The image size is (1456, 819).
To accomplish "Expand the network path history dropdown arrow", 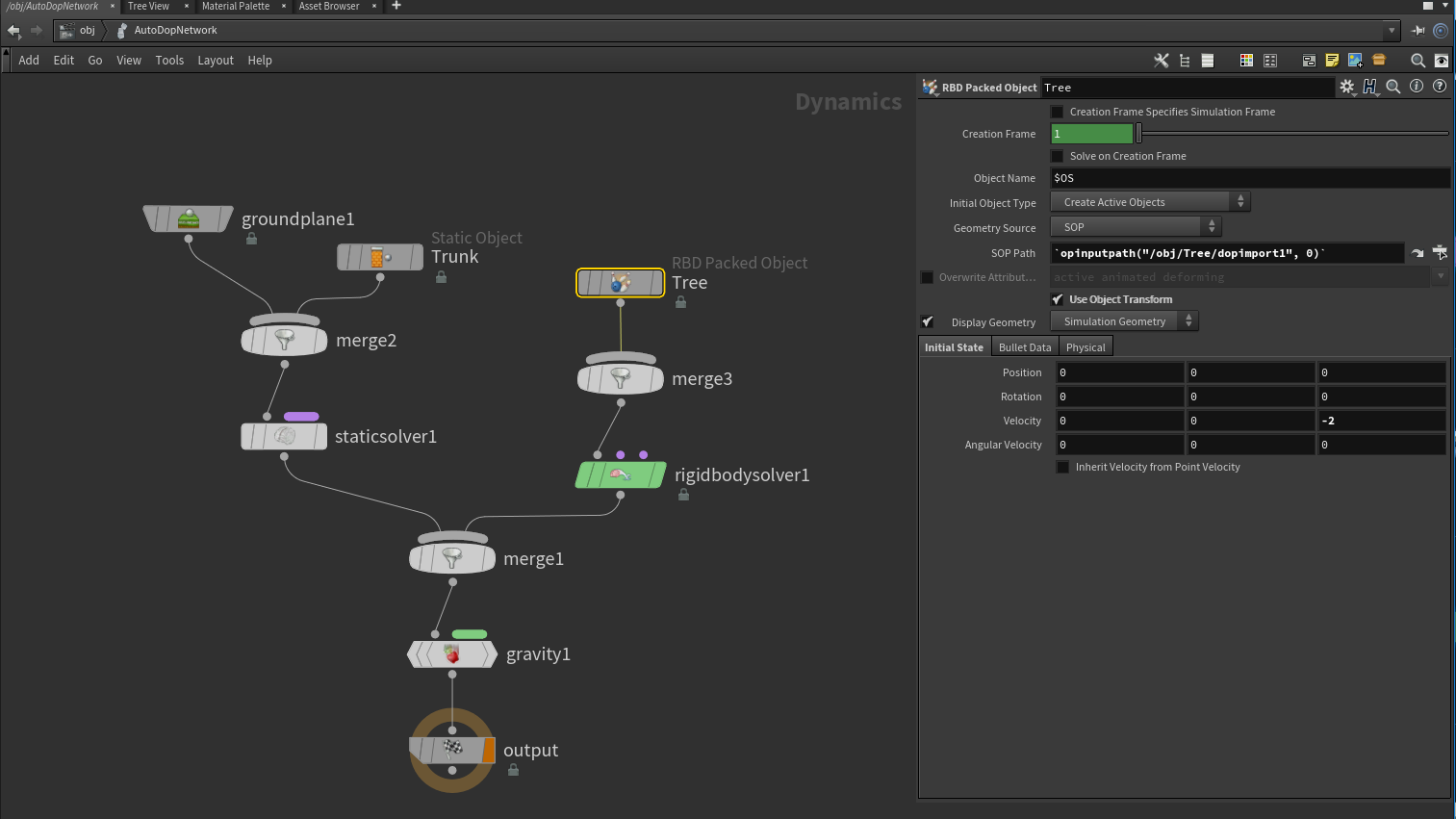I will click(x=1392, y=30).
